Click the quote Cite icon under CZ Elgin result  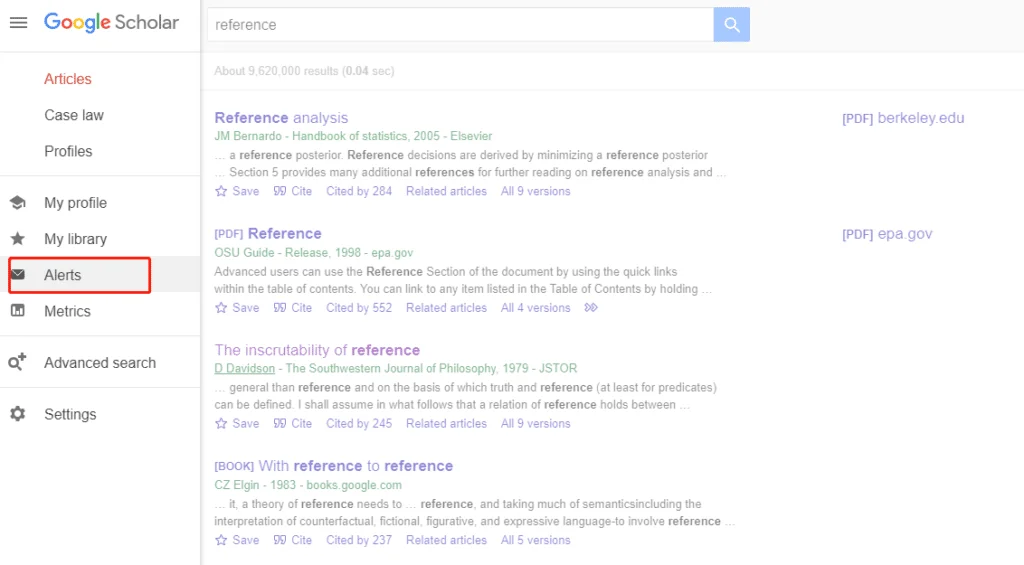[280, 540]
